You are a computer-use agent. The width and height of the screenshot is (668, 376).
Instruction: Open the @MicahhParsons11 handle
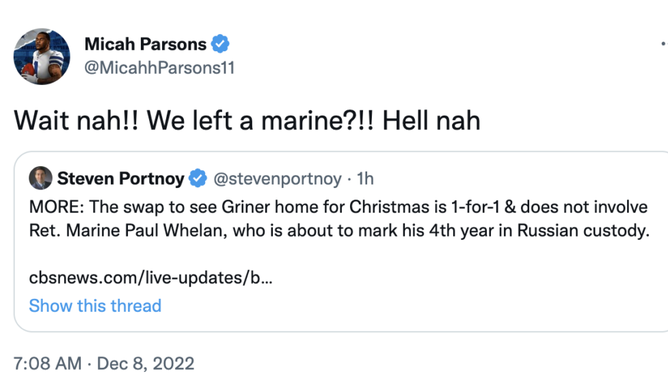click(159, 68)
